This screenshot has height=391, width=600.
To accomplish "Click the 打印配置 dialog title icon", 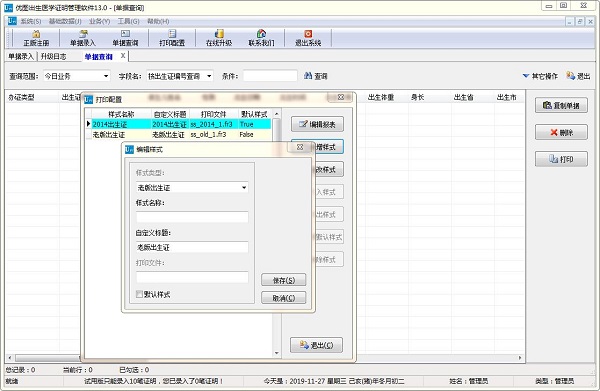I will point(88,99).
